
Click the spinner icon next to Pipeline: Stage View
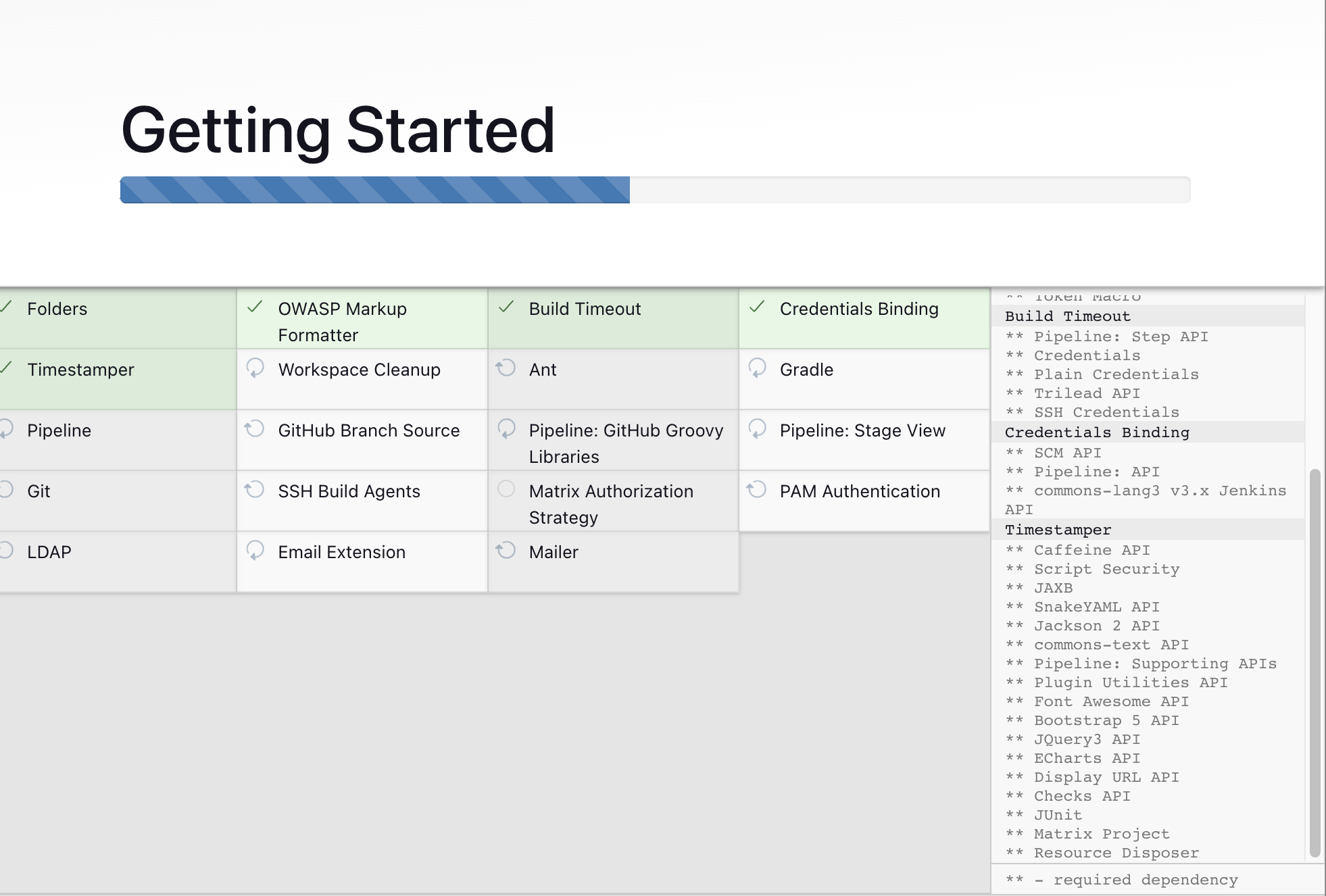point(757,428)
